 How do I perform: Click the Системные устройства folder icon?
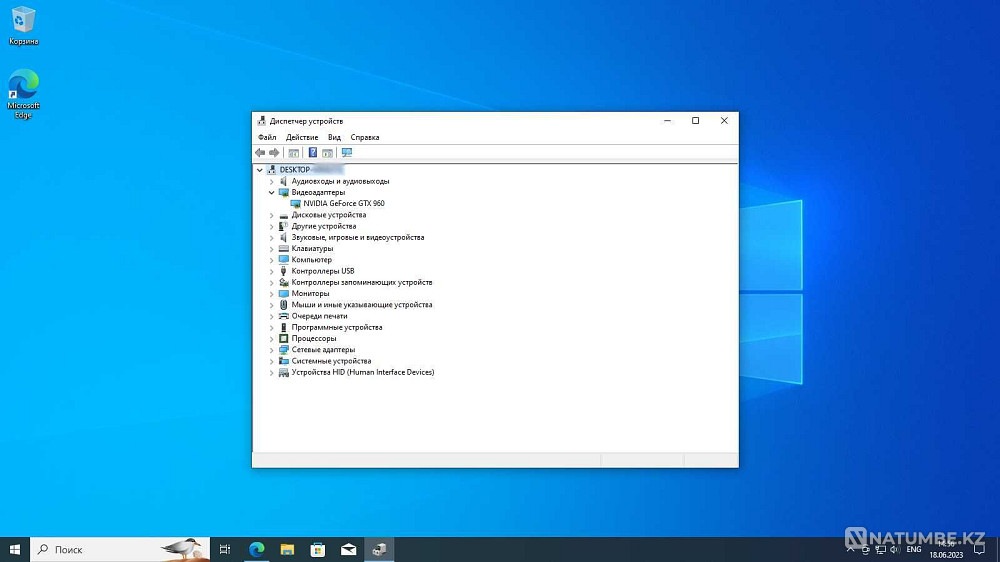[x=284, y=361]
